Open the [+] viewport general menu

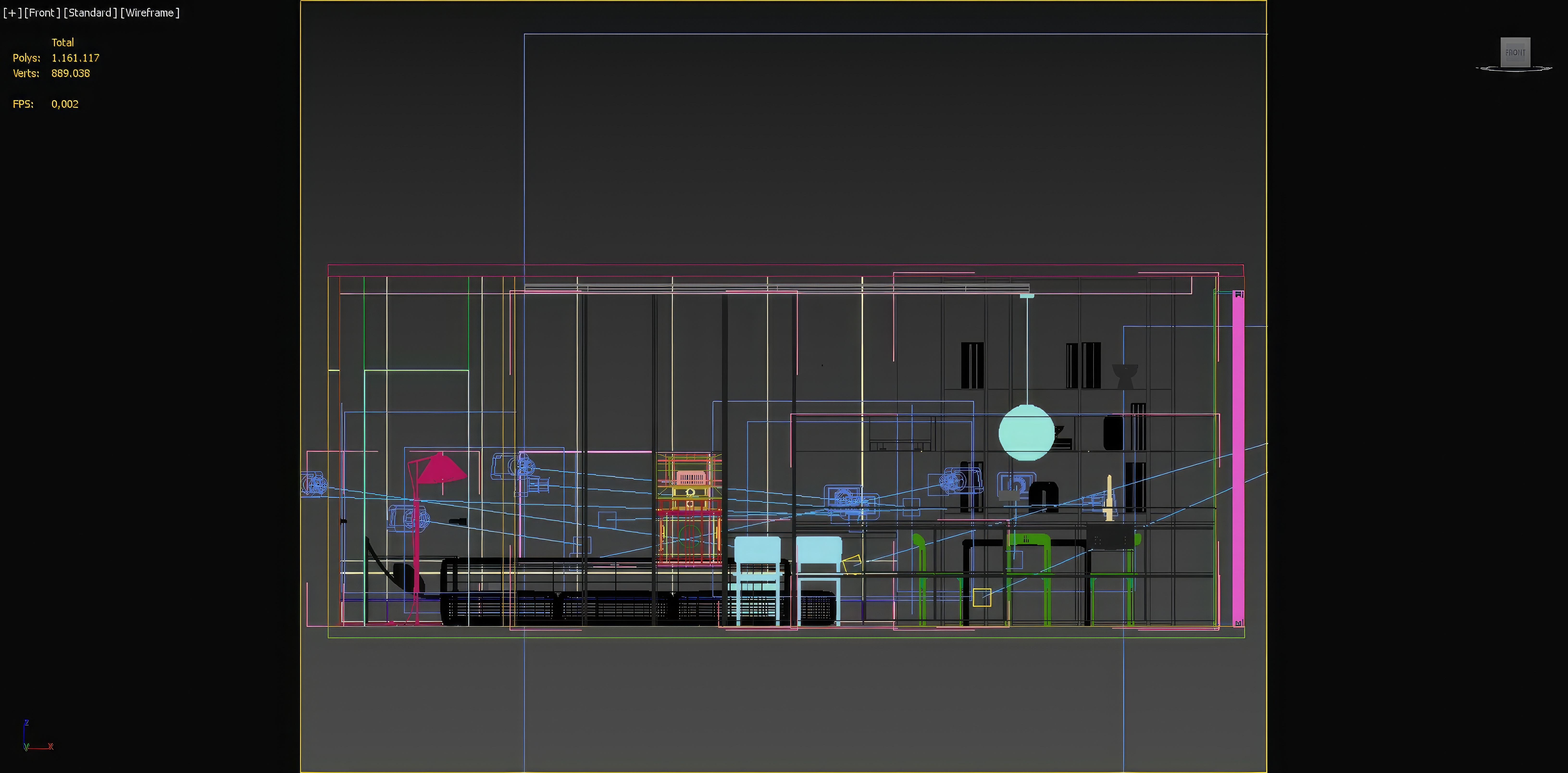click(12, 13)
